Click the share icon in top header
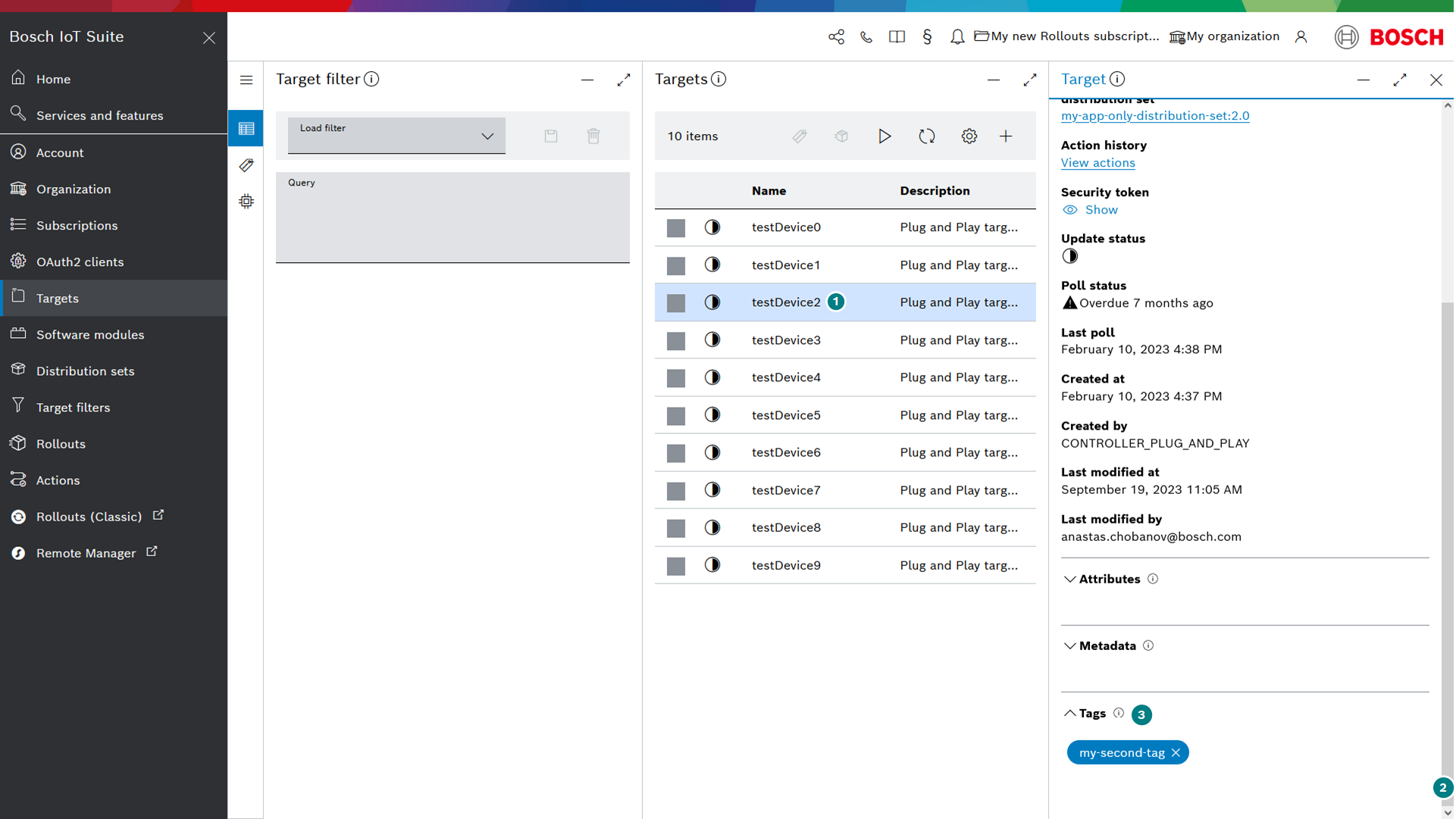The width and height of the screenshot is (1456, 819). pos(836,37)
